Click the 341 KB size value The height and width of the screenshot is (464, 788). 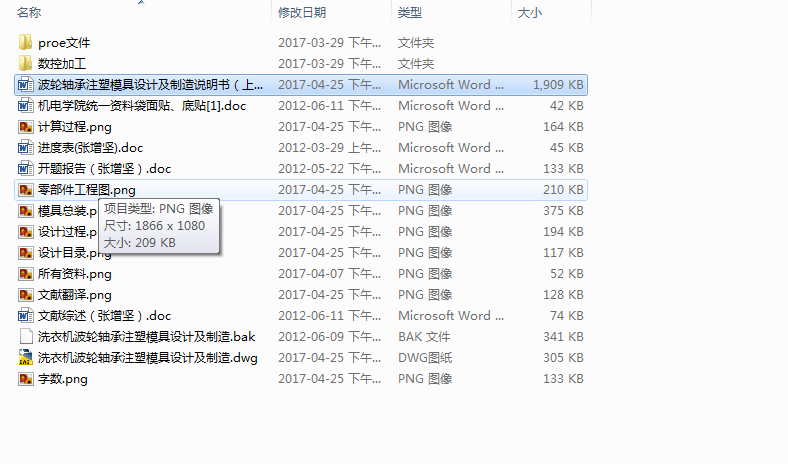tap(563, 337)
